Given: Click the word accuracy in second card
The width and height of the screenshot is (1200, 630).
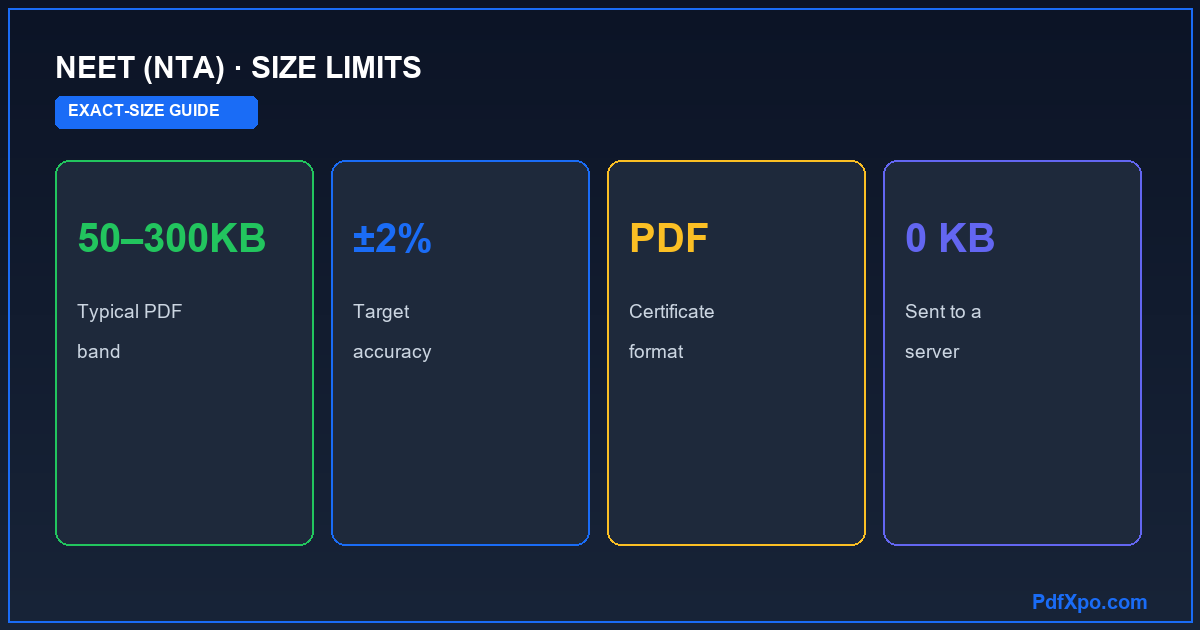Looking at the screenshot, I should (392, 352).
